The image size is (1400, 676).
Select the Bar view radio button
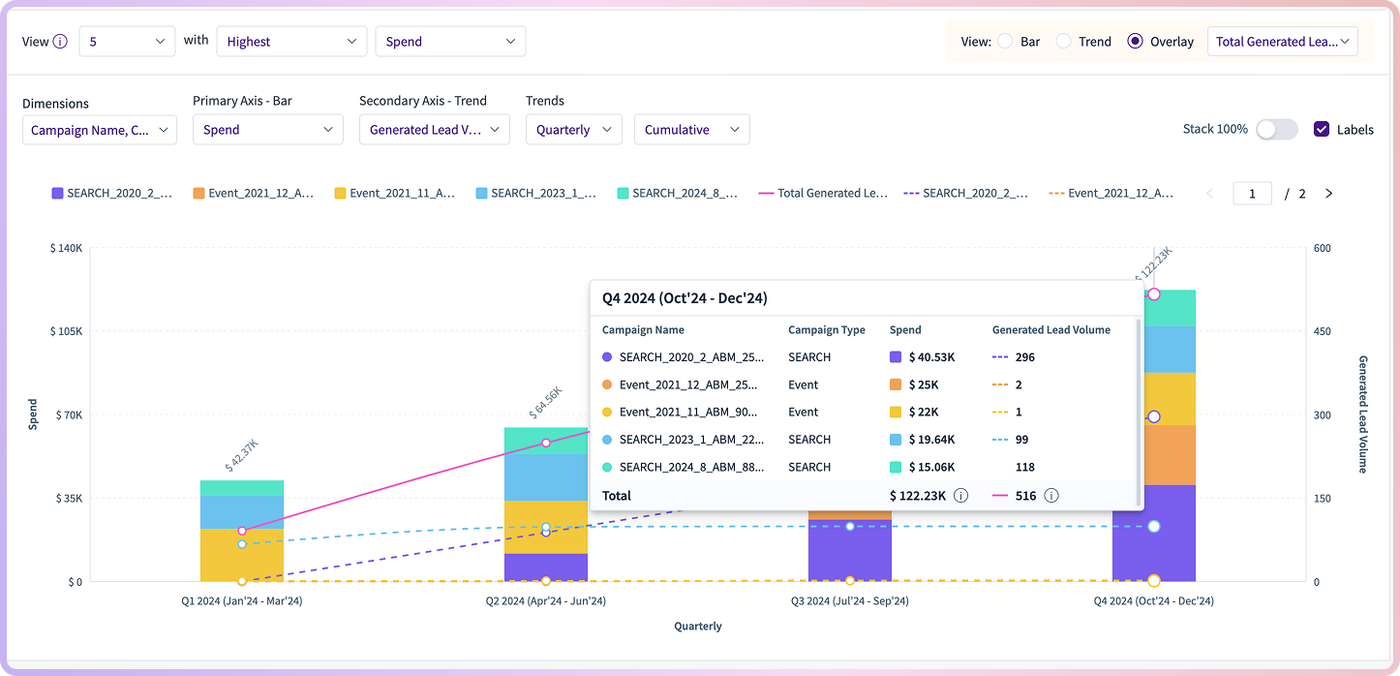(1006, 41)
